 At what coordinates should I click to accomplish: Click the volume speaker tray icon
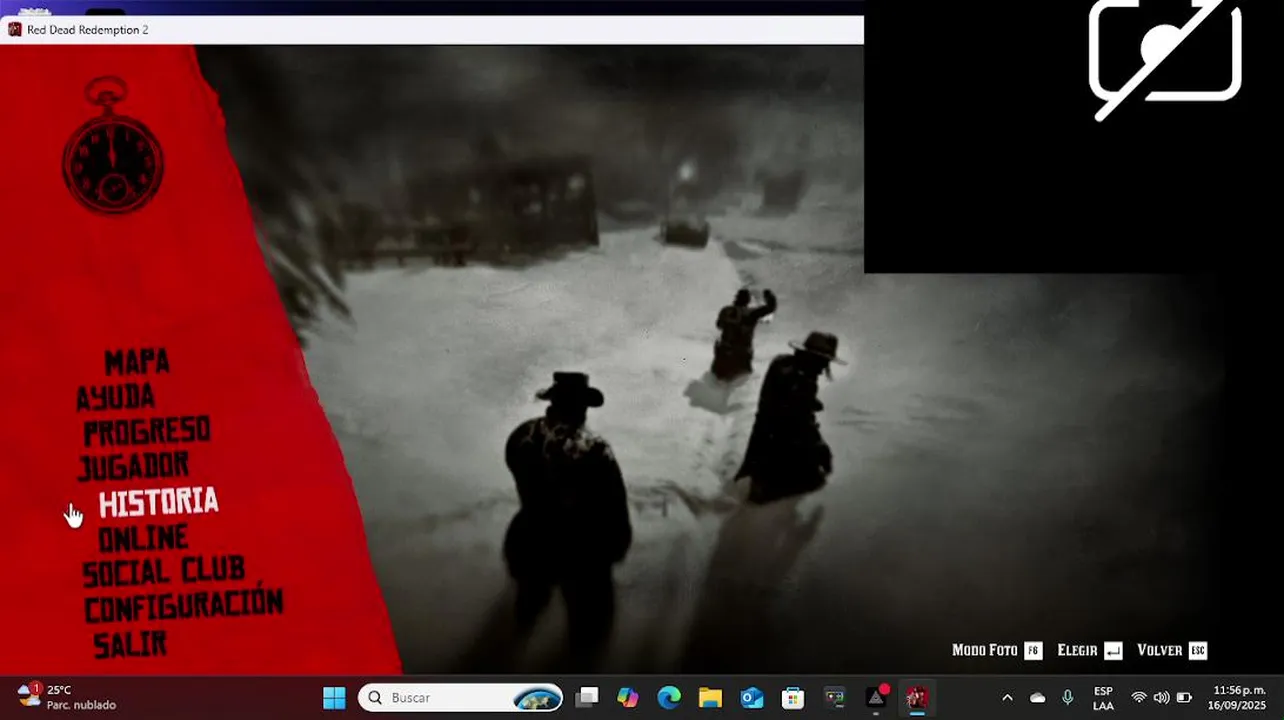click(x=1161, y=697)
